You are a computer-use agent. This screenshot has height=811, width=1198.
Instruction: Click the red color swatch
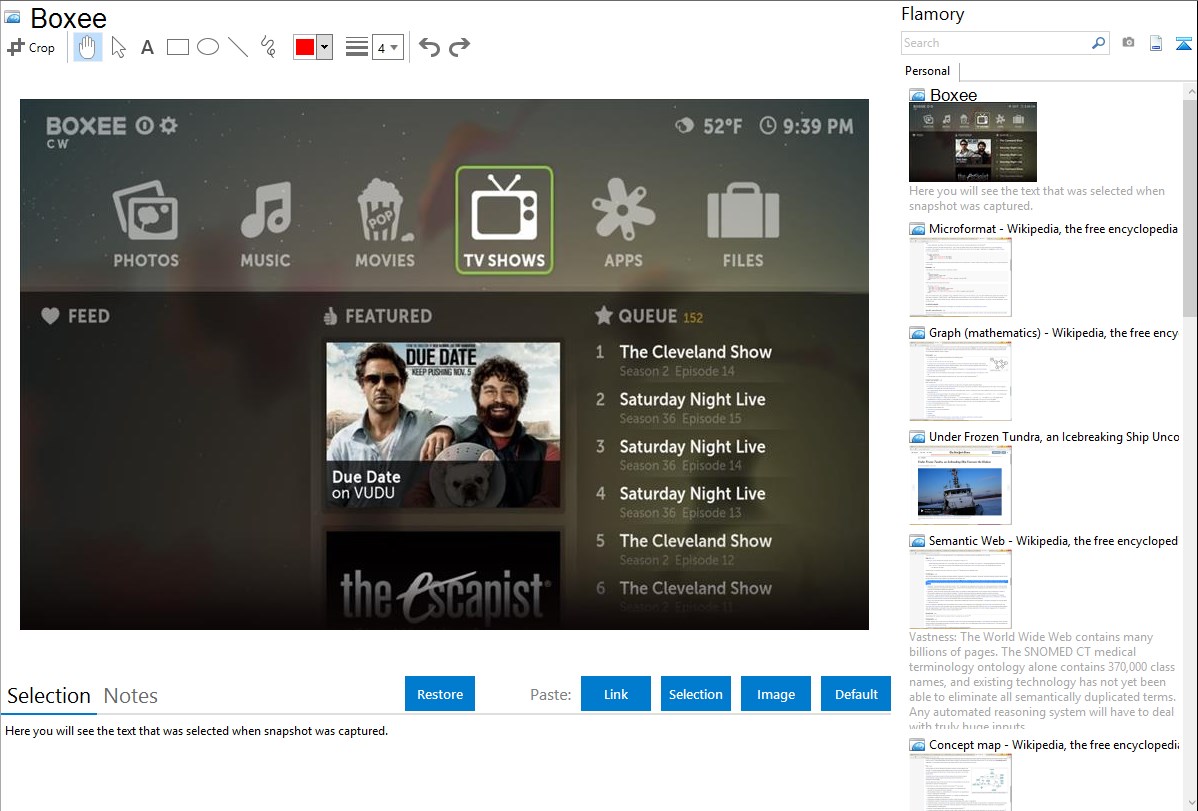click(305, 47)
